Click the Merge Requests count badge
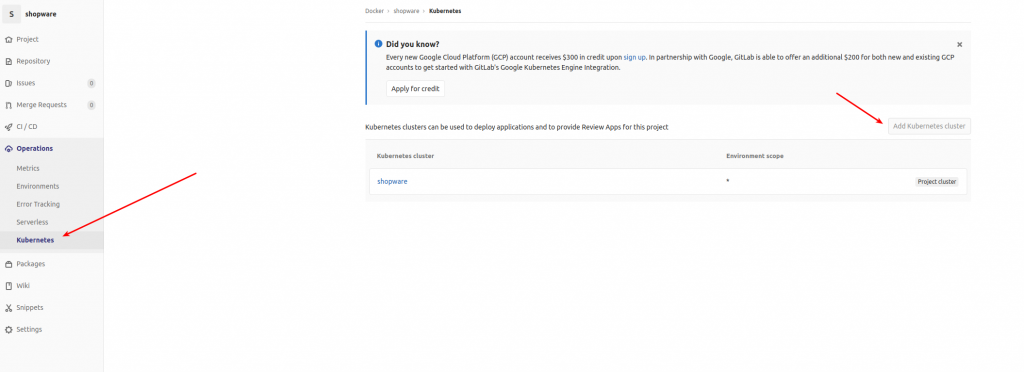The image size is (1024, 372). pyautogui.click(x=91, y=105)
